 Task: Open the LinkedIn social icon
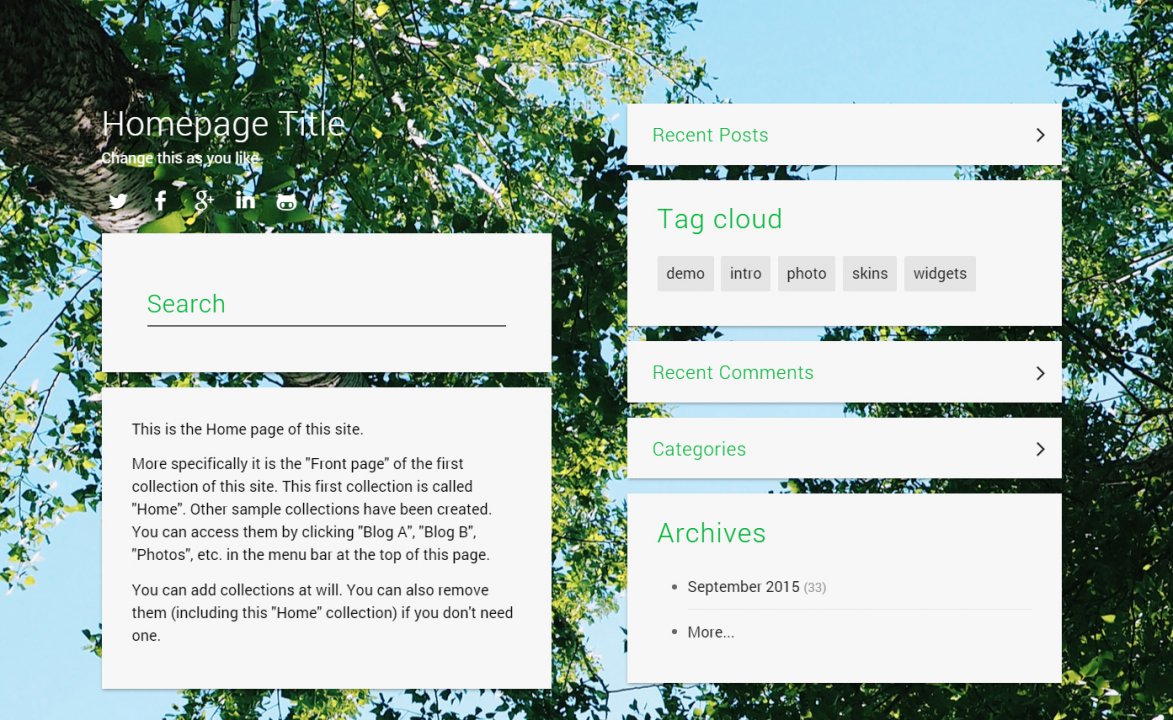[x=245, y=200]
